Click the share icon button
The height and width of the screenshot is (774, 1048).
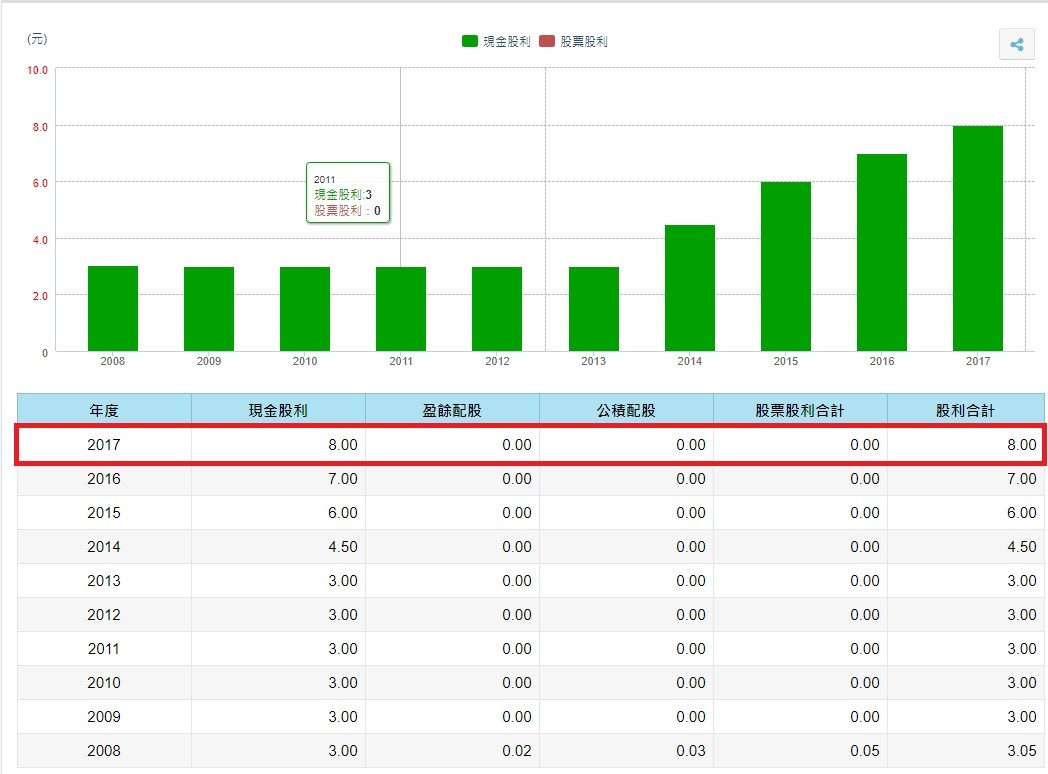pos(1016,45)
